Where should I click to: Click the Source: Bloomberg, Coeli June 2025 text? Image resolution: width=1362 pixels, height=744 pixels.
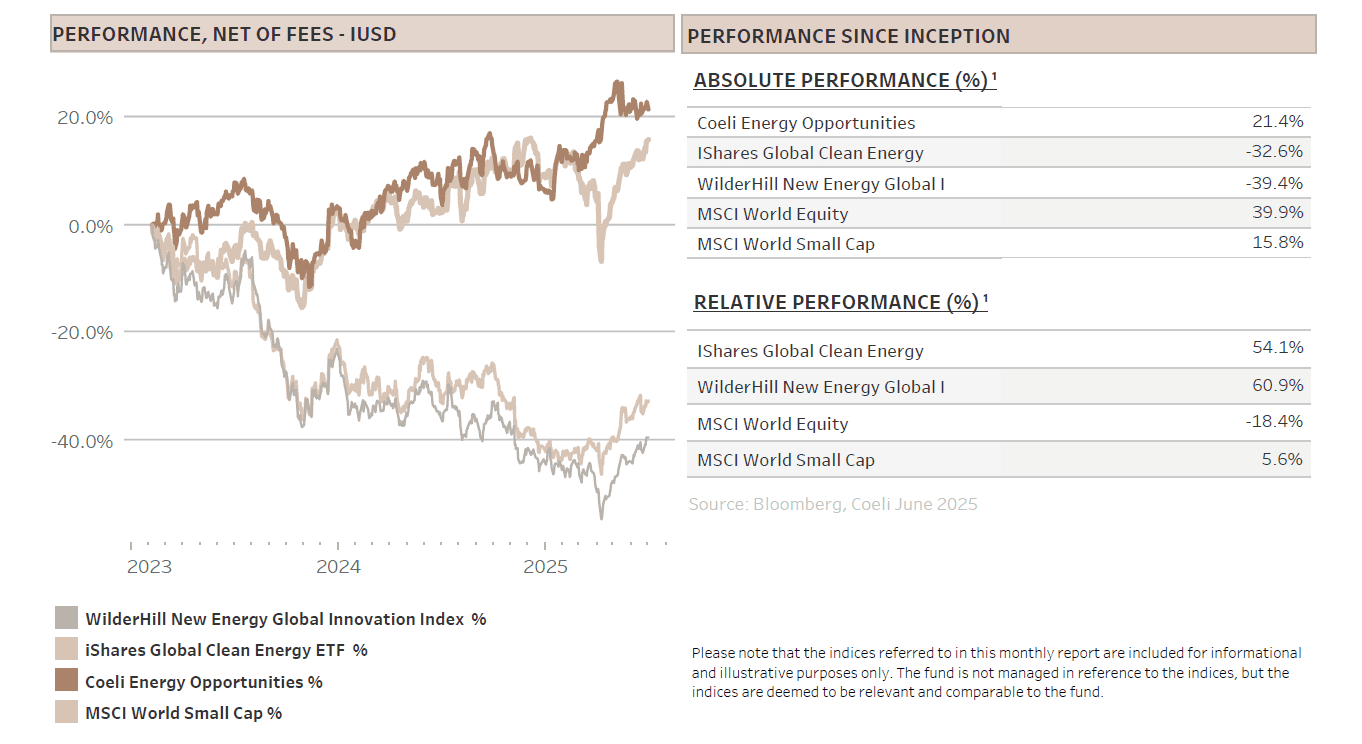[833, 504]
